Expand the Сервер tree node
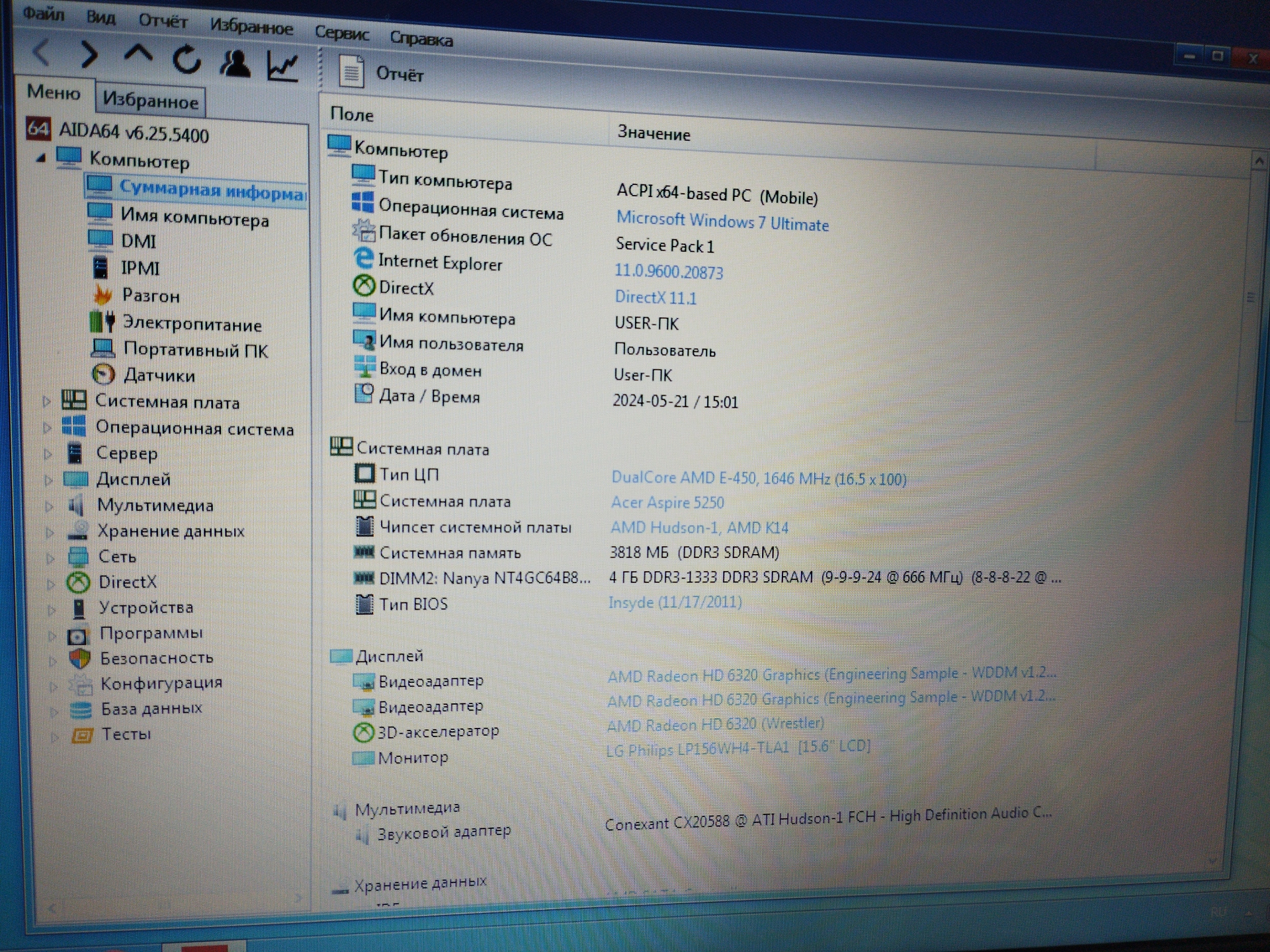 tap(48, 454)
